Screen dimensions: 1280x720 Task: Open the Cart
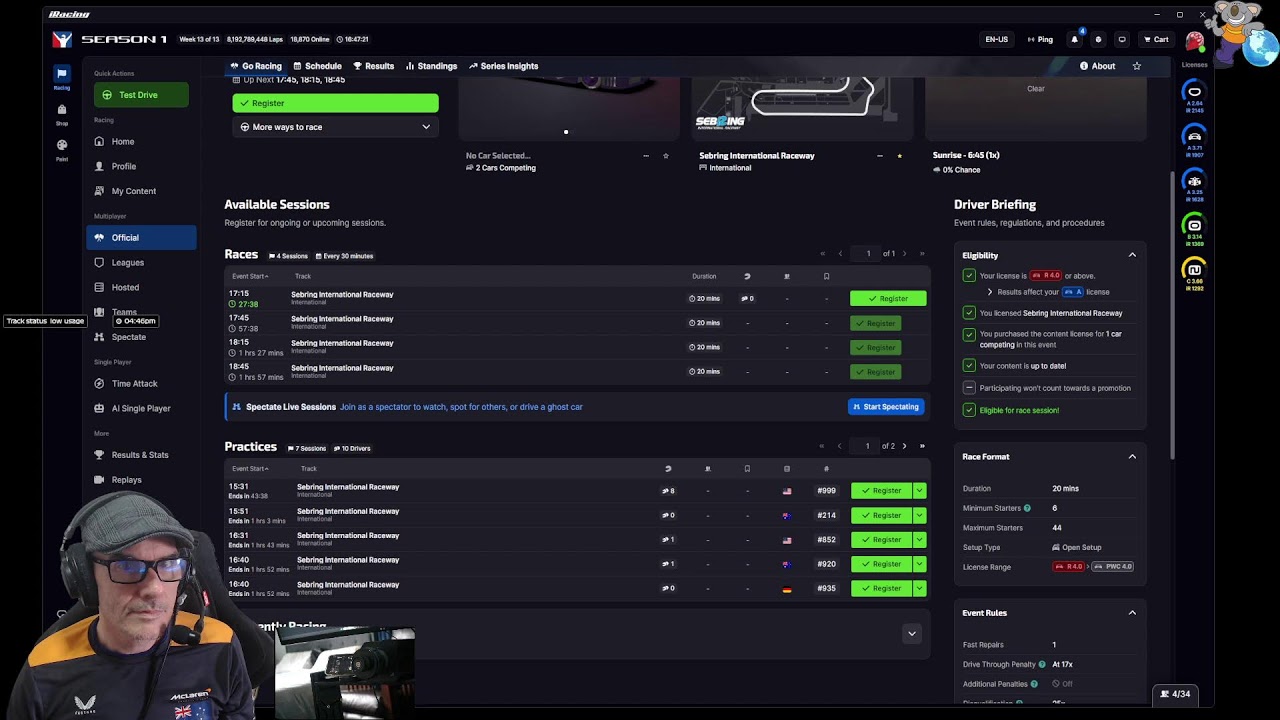tap(1156, 39)
